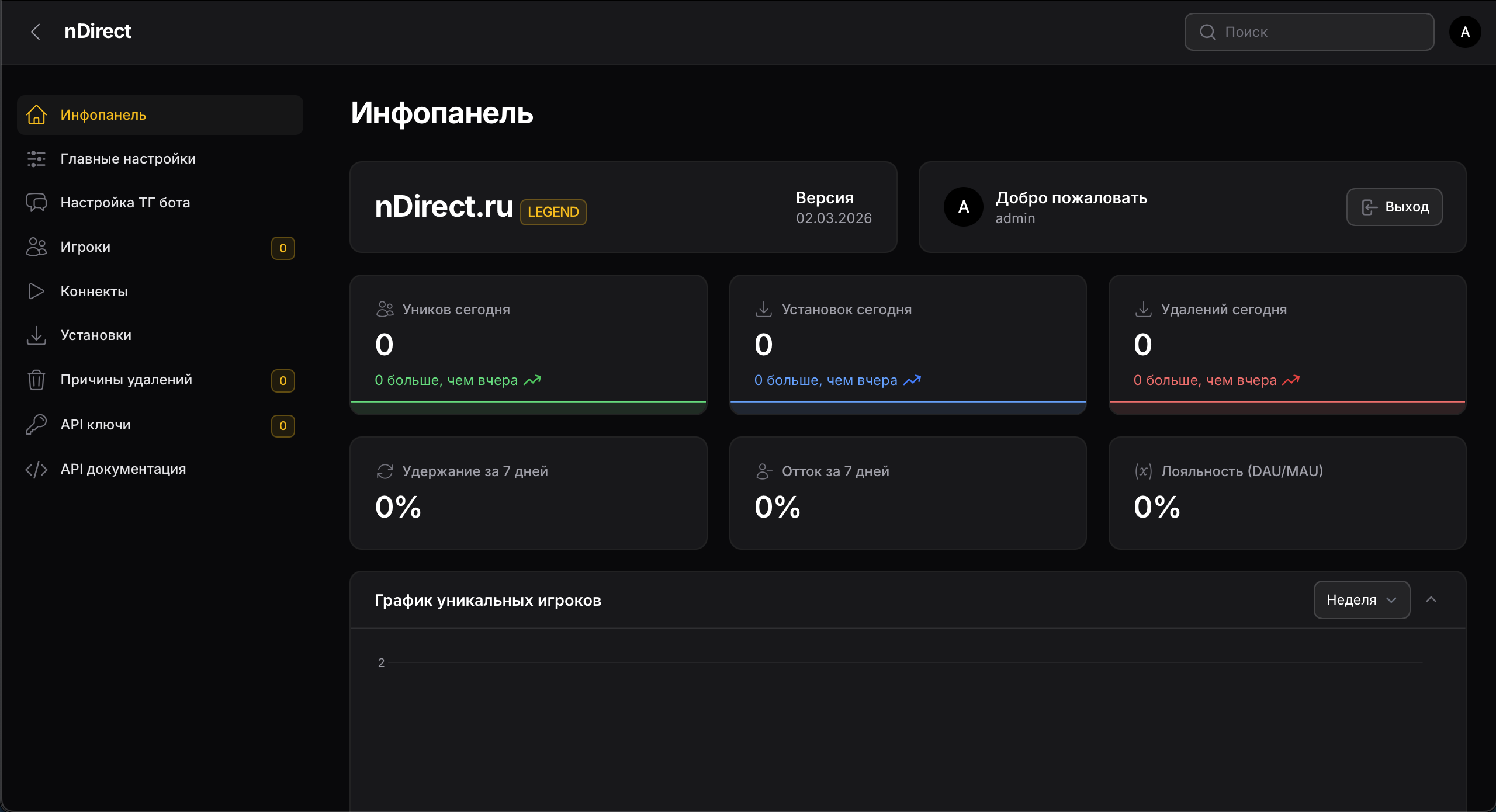Select the users icon next to Игроки

point(36,247)
